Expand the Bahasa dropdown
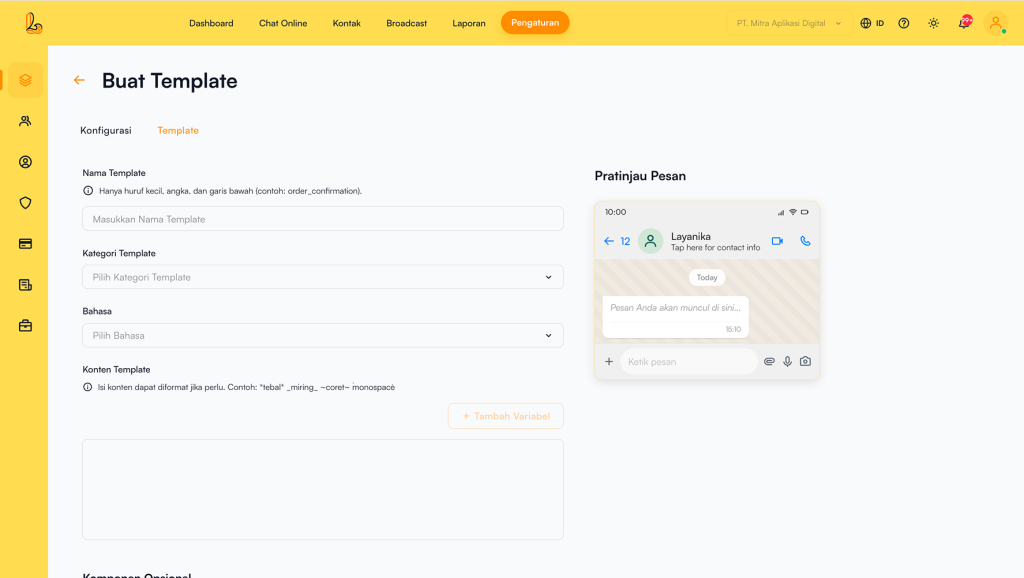Image resolution: width=1024 pixels, height=578 pixels. [x=322, y=336]
